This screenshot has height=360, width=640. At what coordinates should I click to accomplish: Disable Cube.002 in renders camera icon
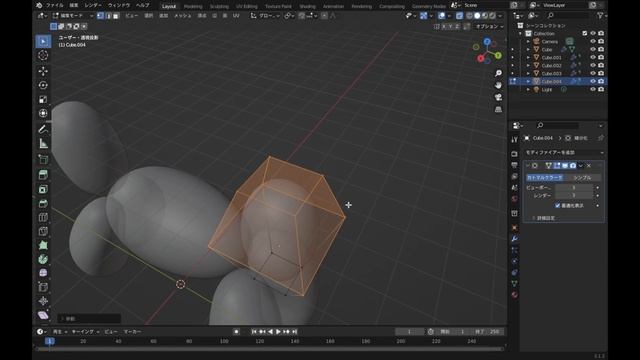[x=601, y=65]
